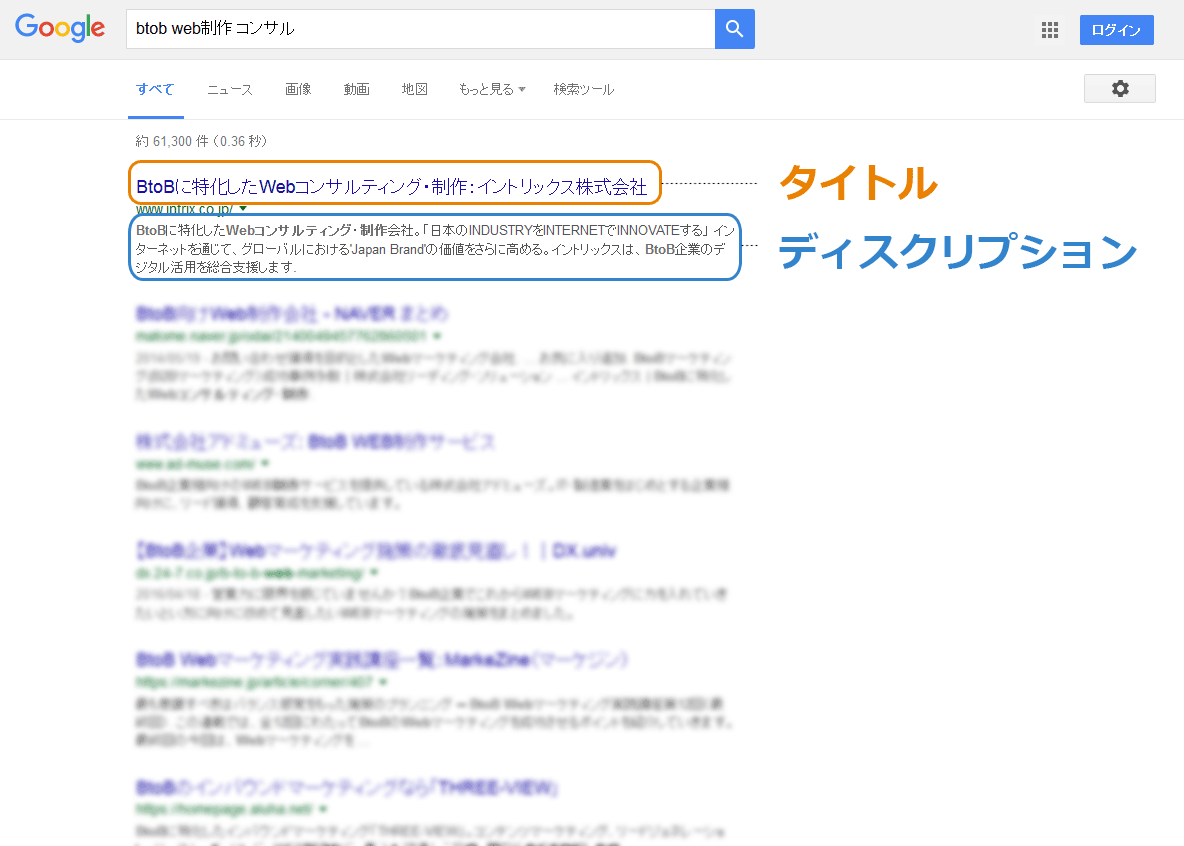Switch to the 動画 tab

(x=356, y=89)
